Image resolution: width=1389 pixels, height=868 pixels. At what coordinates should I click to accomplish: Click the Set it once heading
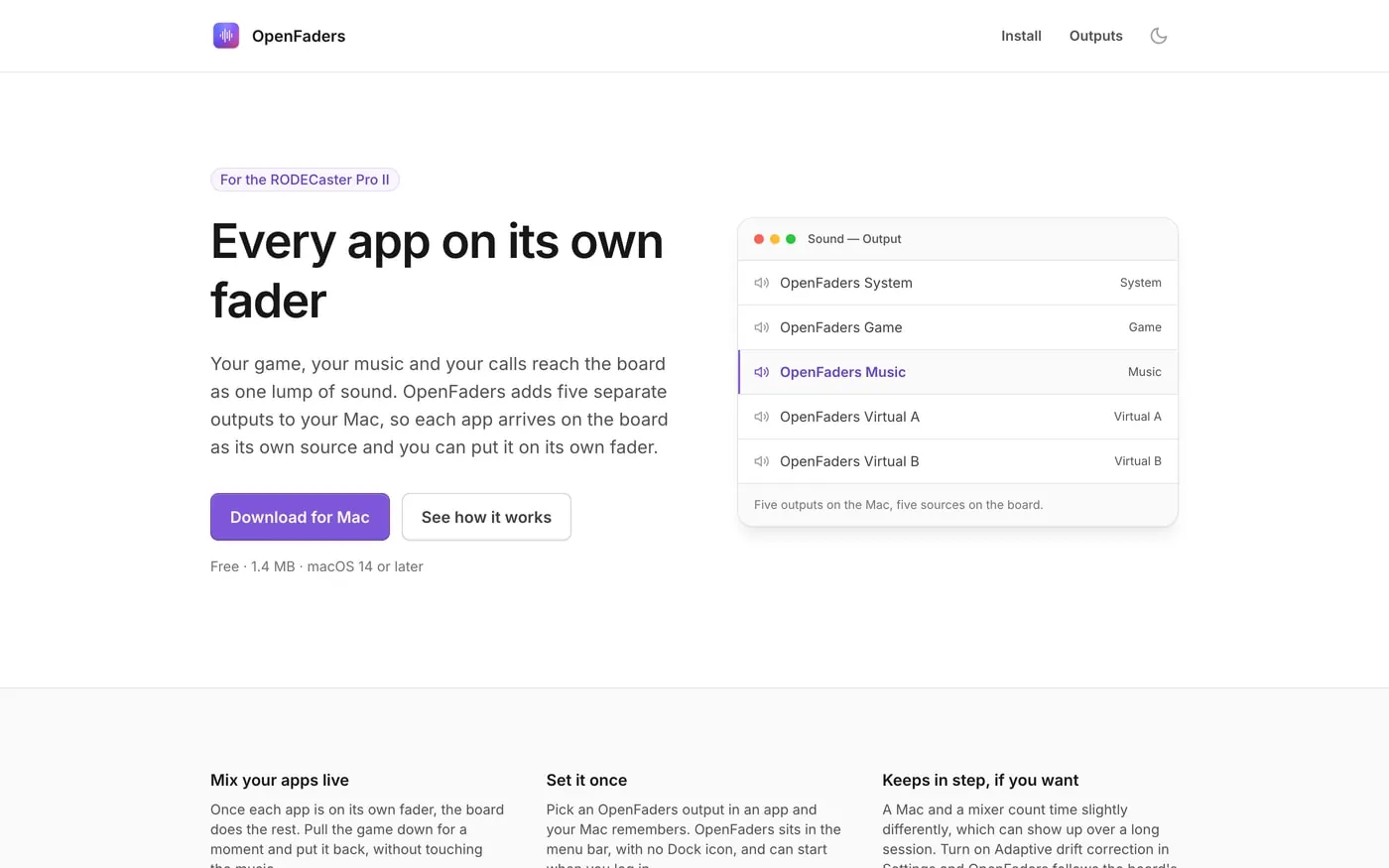tap(586, 781)
